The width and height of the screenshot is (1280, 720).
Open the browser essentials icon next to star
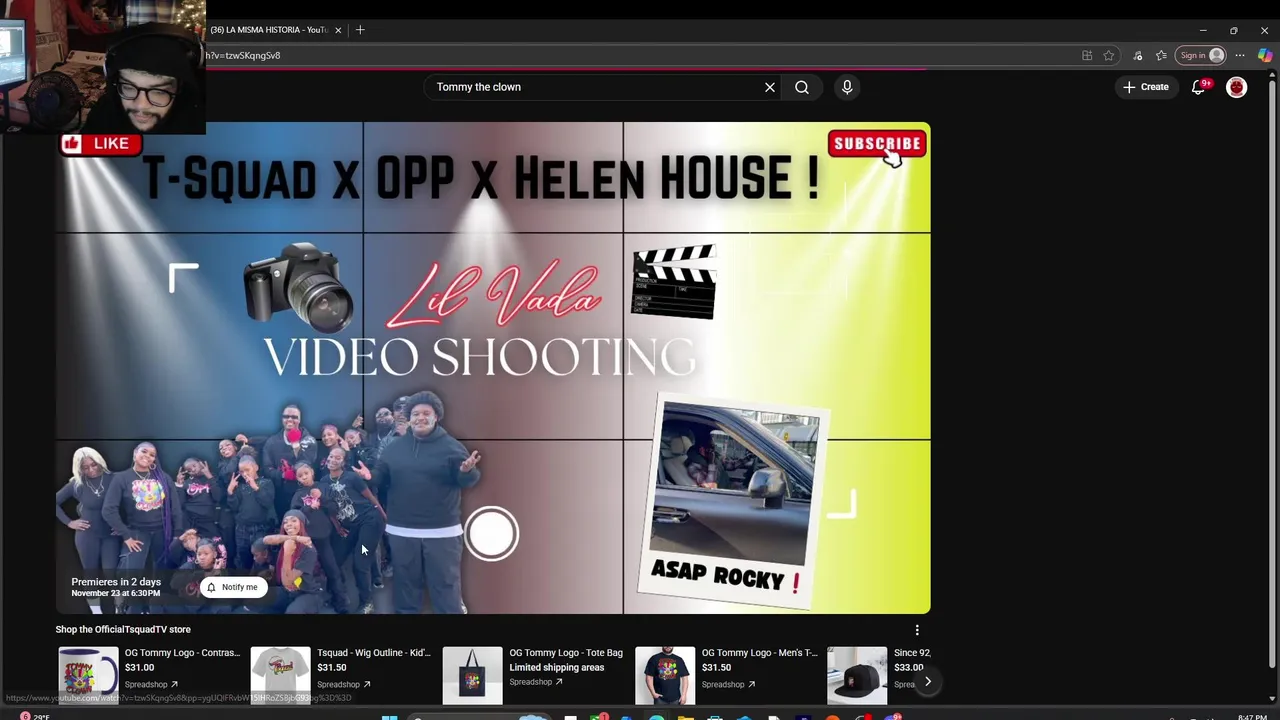coord(1138,56)
